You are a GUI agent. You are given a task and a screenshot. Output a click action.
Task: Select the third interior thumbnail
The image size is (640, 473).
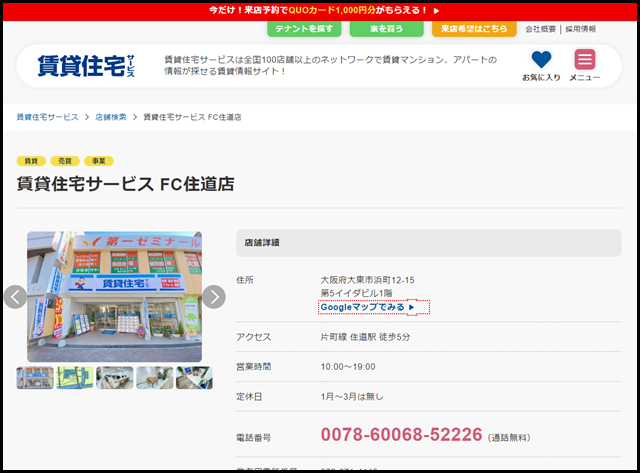click(115, 378)
